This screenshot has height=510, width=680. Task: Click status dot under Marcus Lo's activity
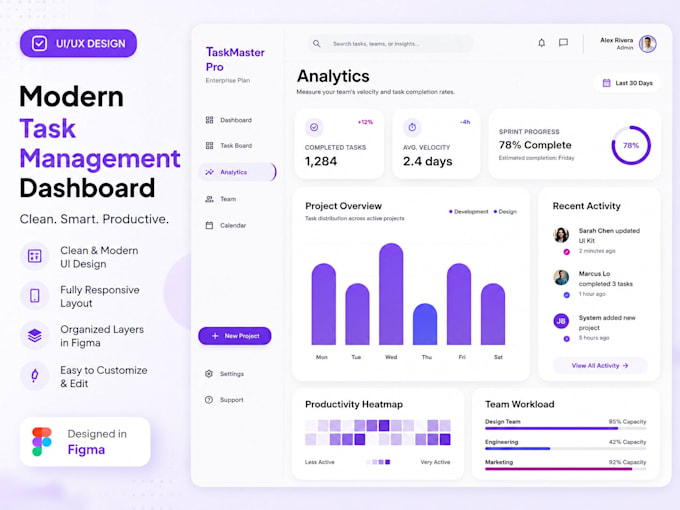tap(566, 295)
